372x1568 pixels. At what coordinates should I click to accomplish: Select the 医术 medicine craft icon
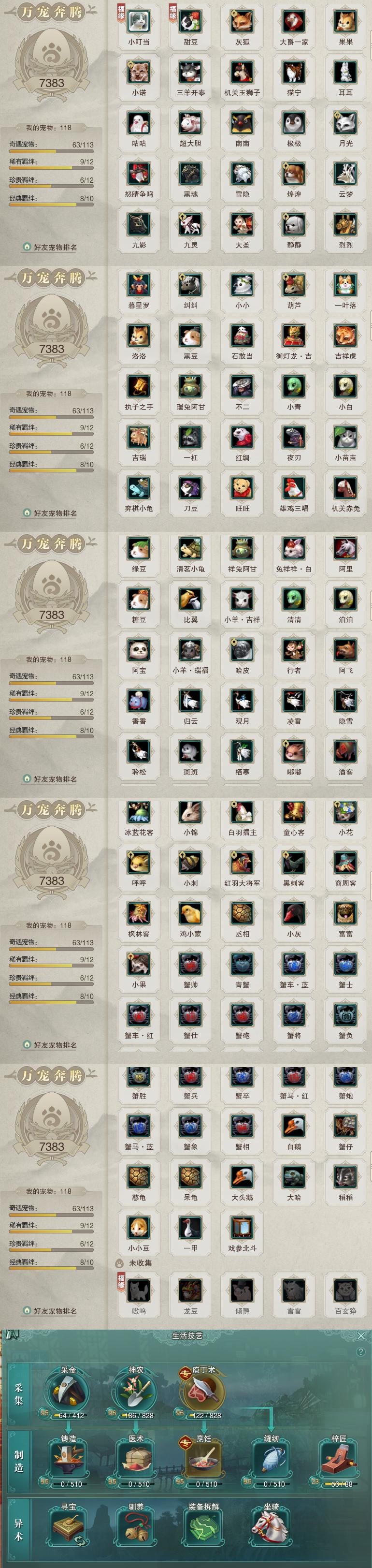click(x=136, y=1459)
